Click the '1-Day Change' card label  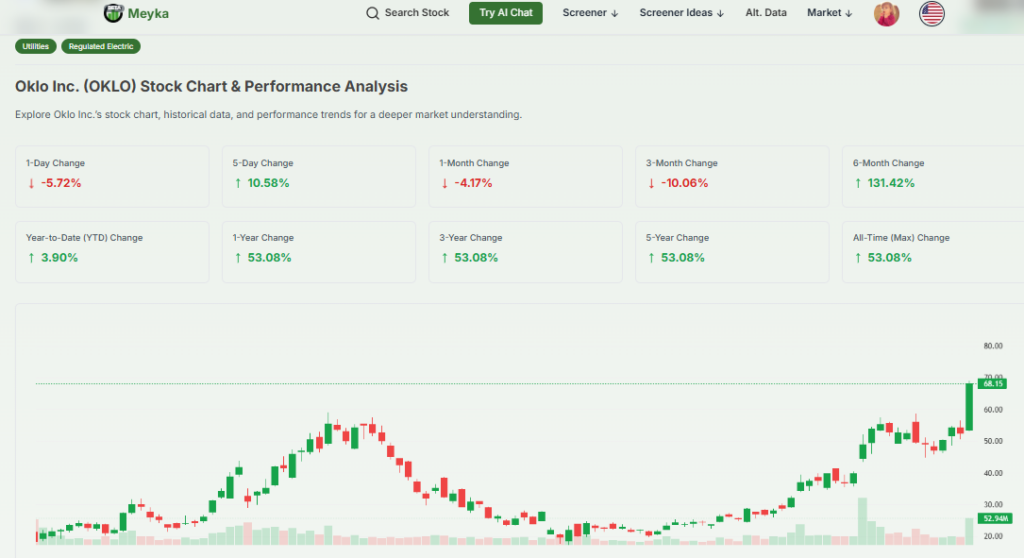tap(56, 163)
